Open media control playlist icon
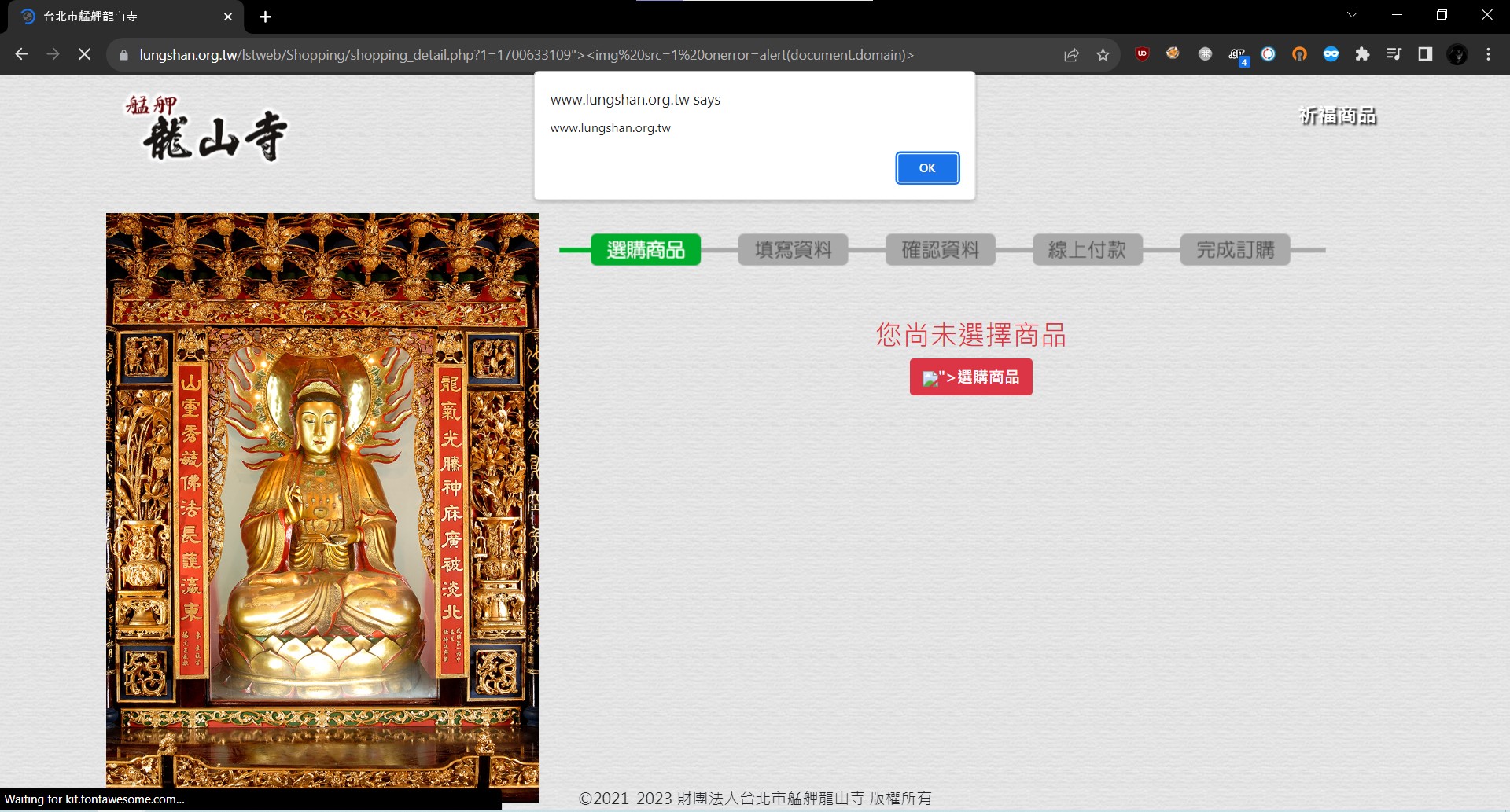 tap(1394, 53)
